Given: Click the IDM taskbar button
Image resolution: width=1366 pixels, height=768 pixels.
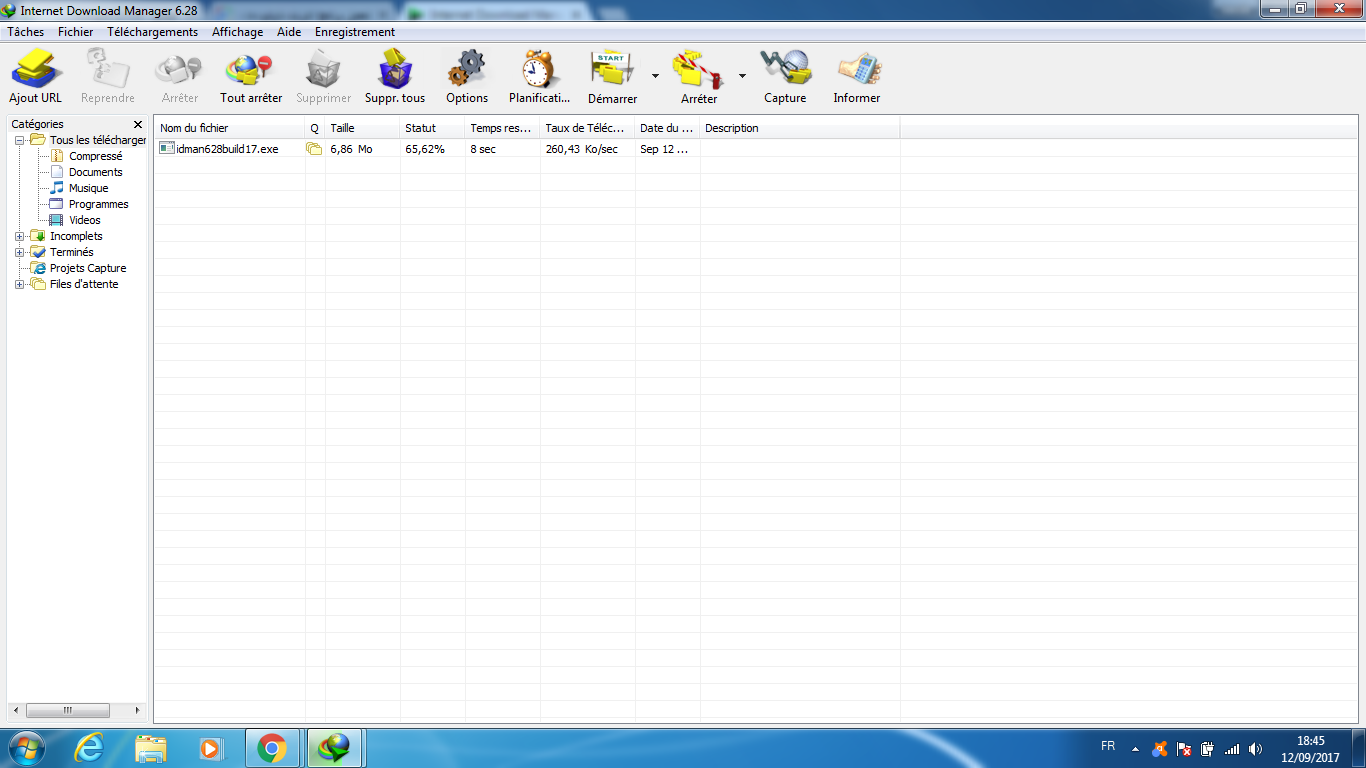Looking at the screenshot, I should click(x=334, y=748).
